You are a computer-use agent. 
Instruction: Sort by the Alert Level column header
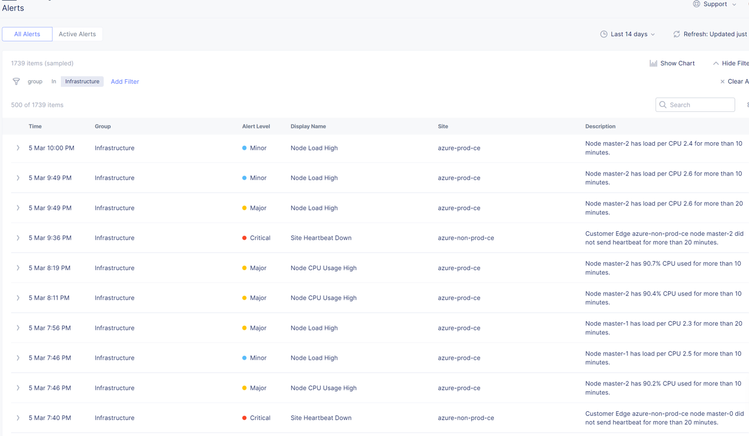pyautogui.click(x=256, y=127)
